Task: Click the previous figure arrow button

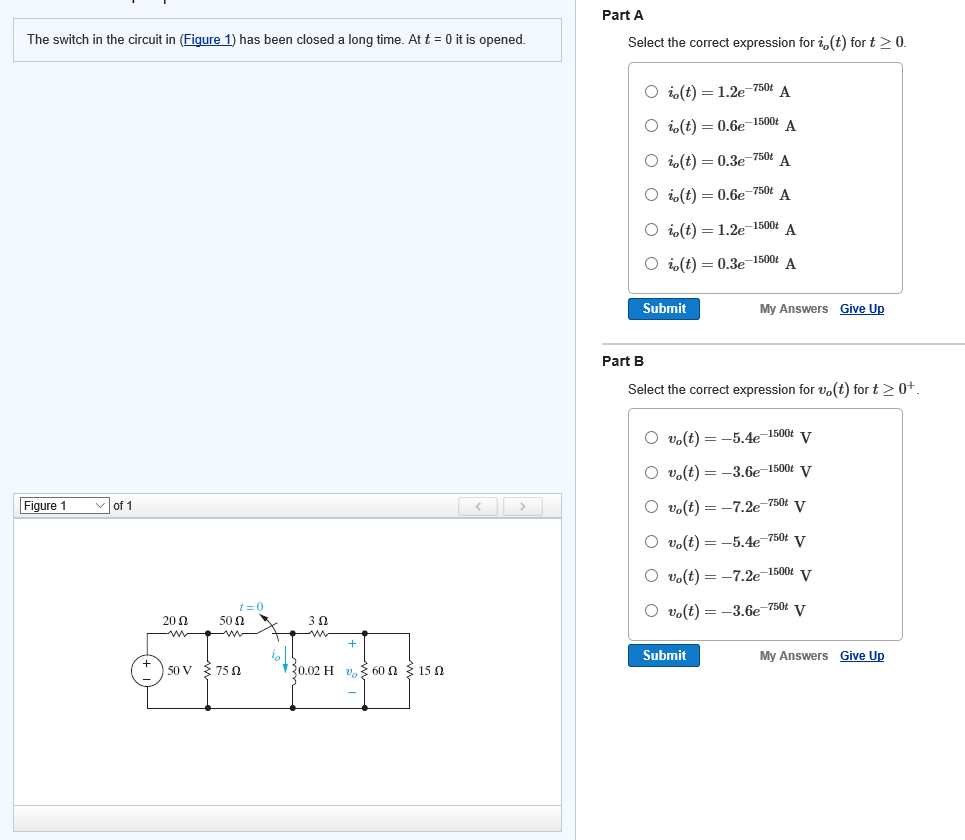Action: [x=478, y=506]
